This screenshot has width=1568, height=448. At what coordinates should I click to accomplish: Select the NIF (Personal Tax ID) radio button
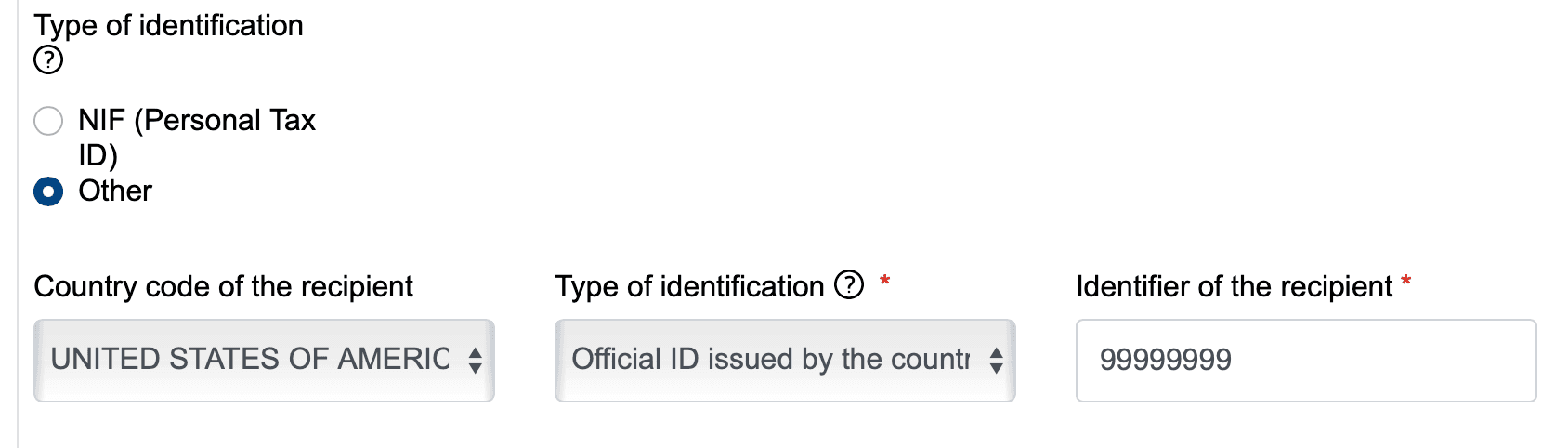click(x=48, y=121)
